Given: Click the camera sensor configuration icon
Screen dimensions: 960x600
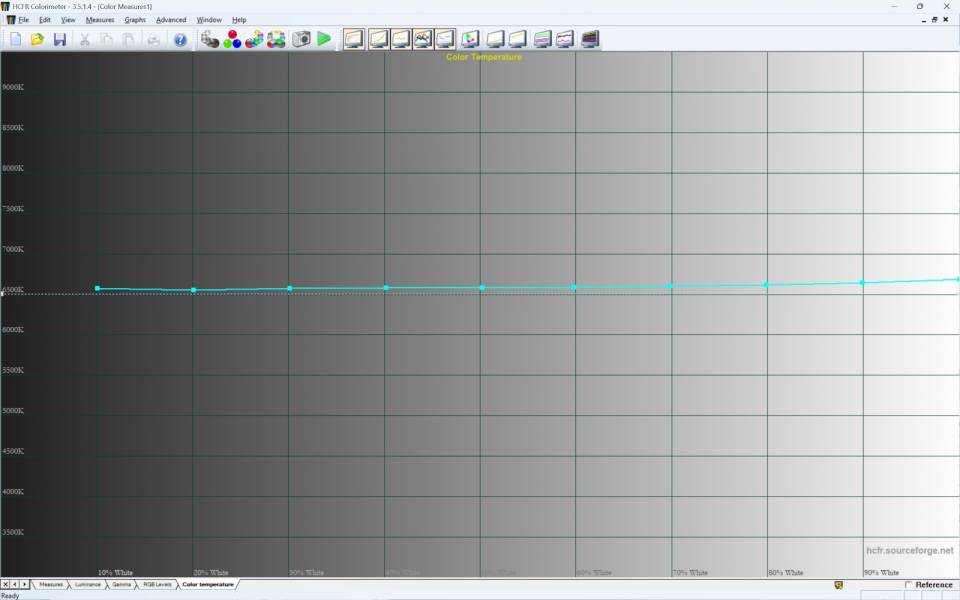Looking at the screenshot, I should pyautogui.click(x=301, y=39).
